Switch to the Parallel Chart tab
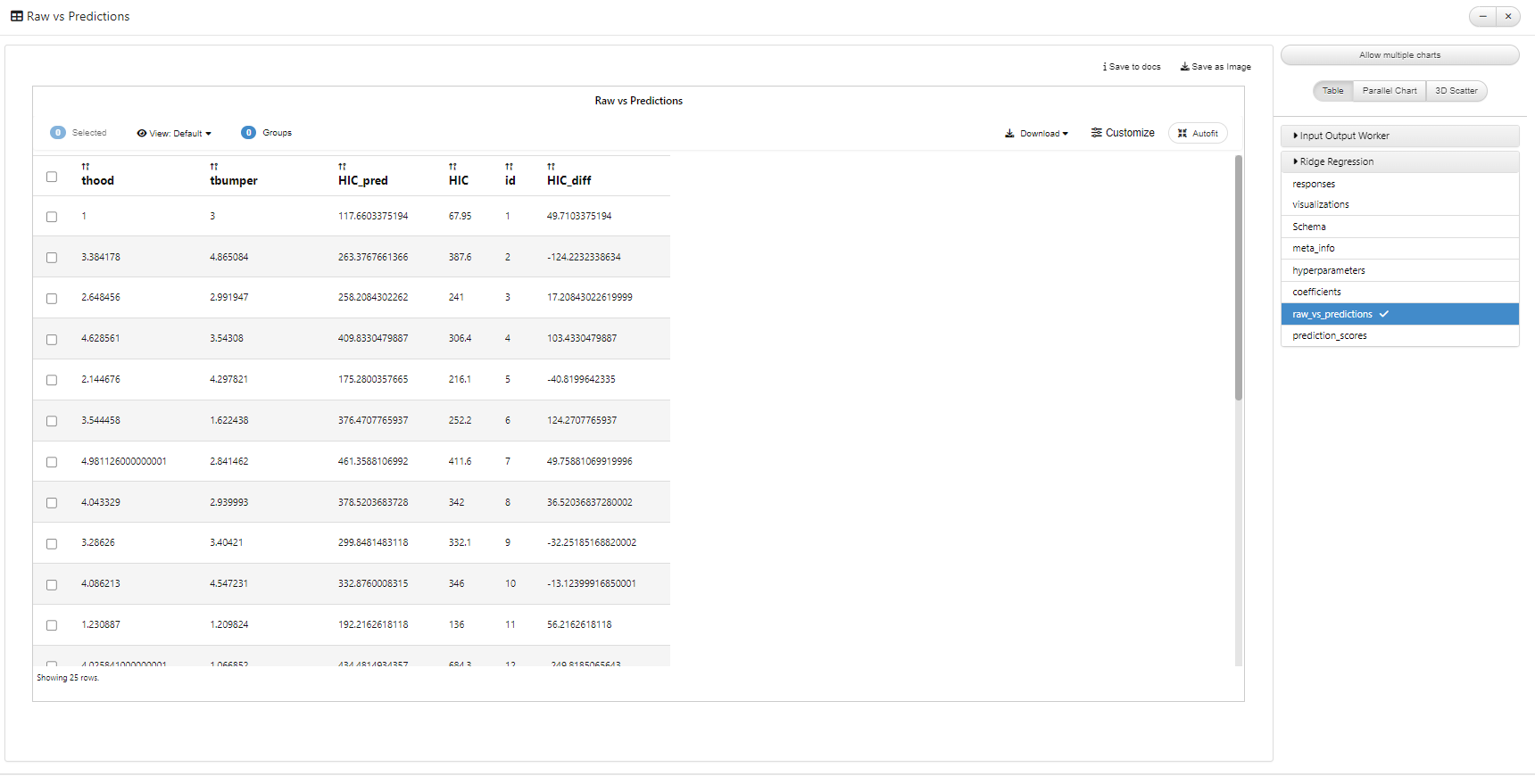The width and height of the screenshot is (1535, 784). [x=1389, y=91]
